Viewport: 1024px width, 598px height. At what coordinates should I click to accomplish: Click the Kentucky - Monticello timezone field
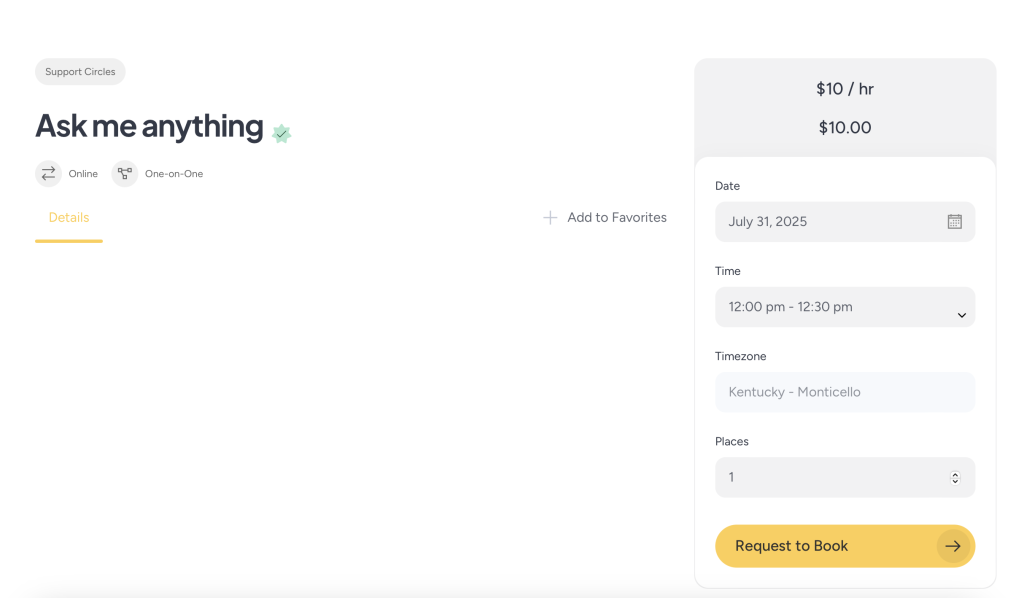click(844, 392)
